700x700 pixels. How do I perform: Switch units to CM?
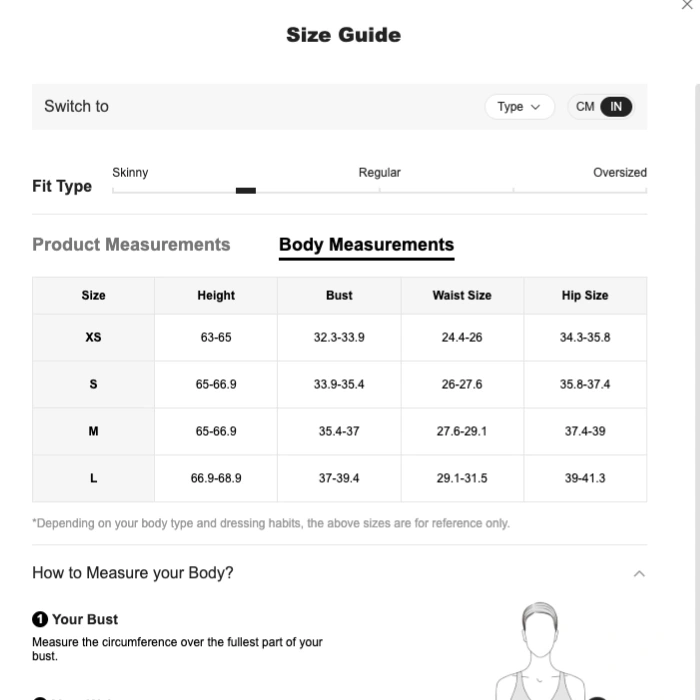(x=585, y=107)
